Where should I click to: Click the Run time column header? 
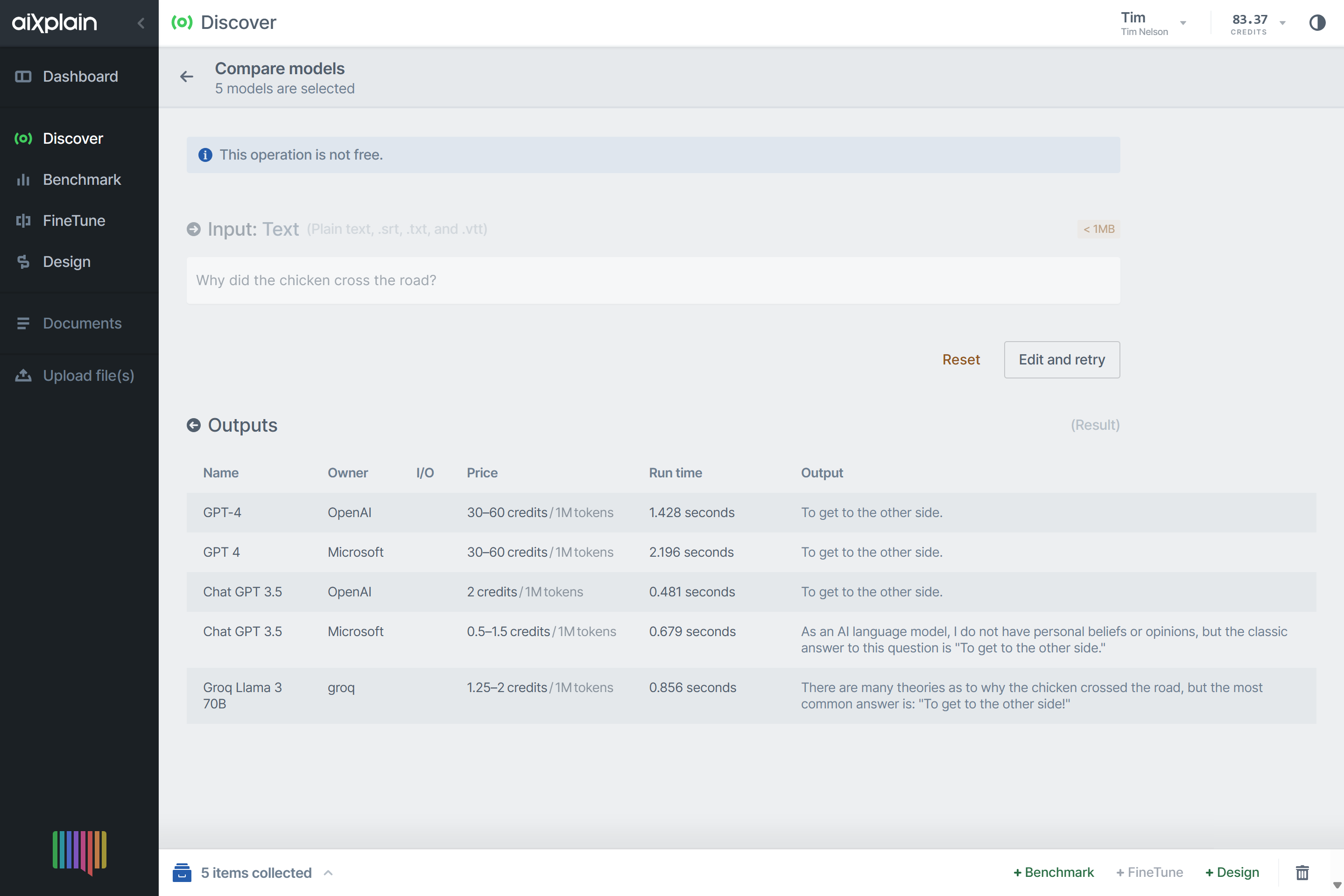tap(675, 473)
